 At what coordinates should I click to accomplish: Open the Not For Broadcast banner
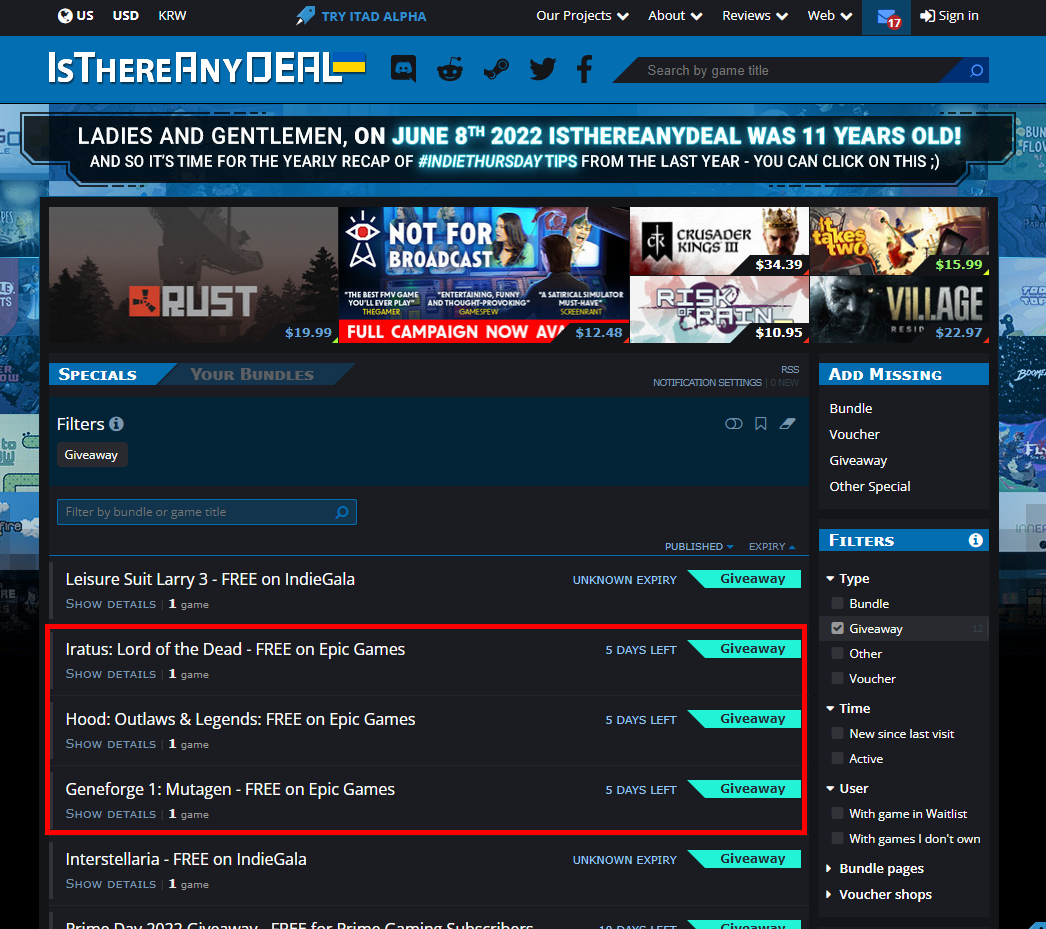(x=484, y=275)
